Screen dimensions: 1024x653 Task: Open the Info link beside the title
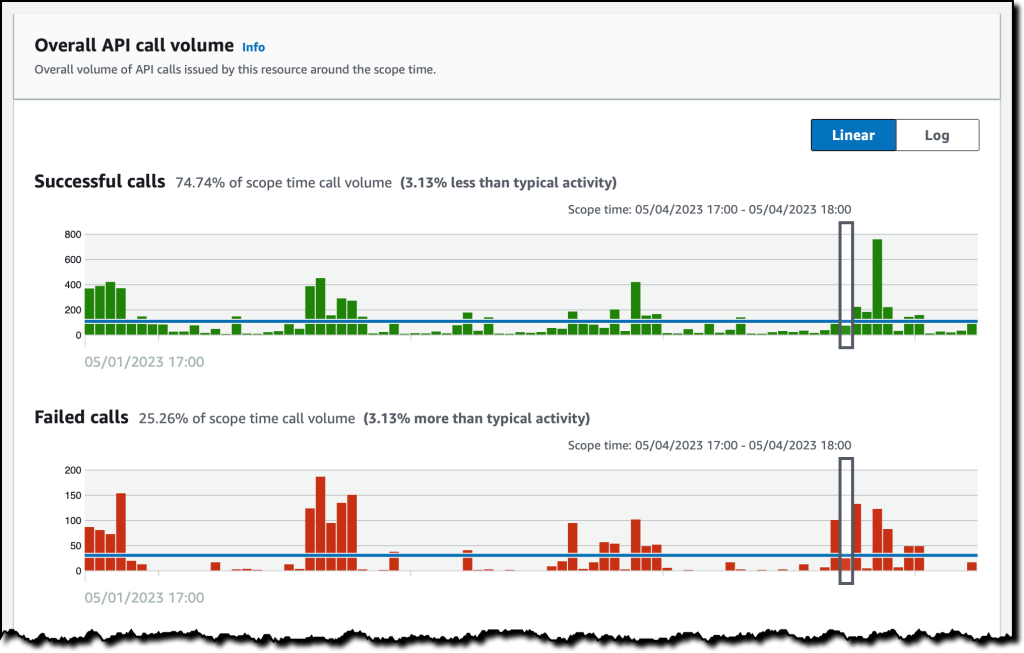click(253, 47)
